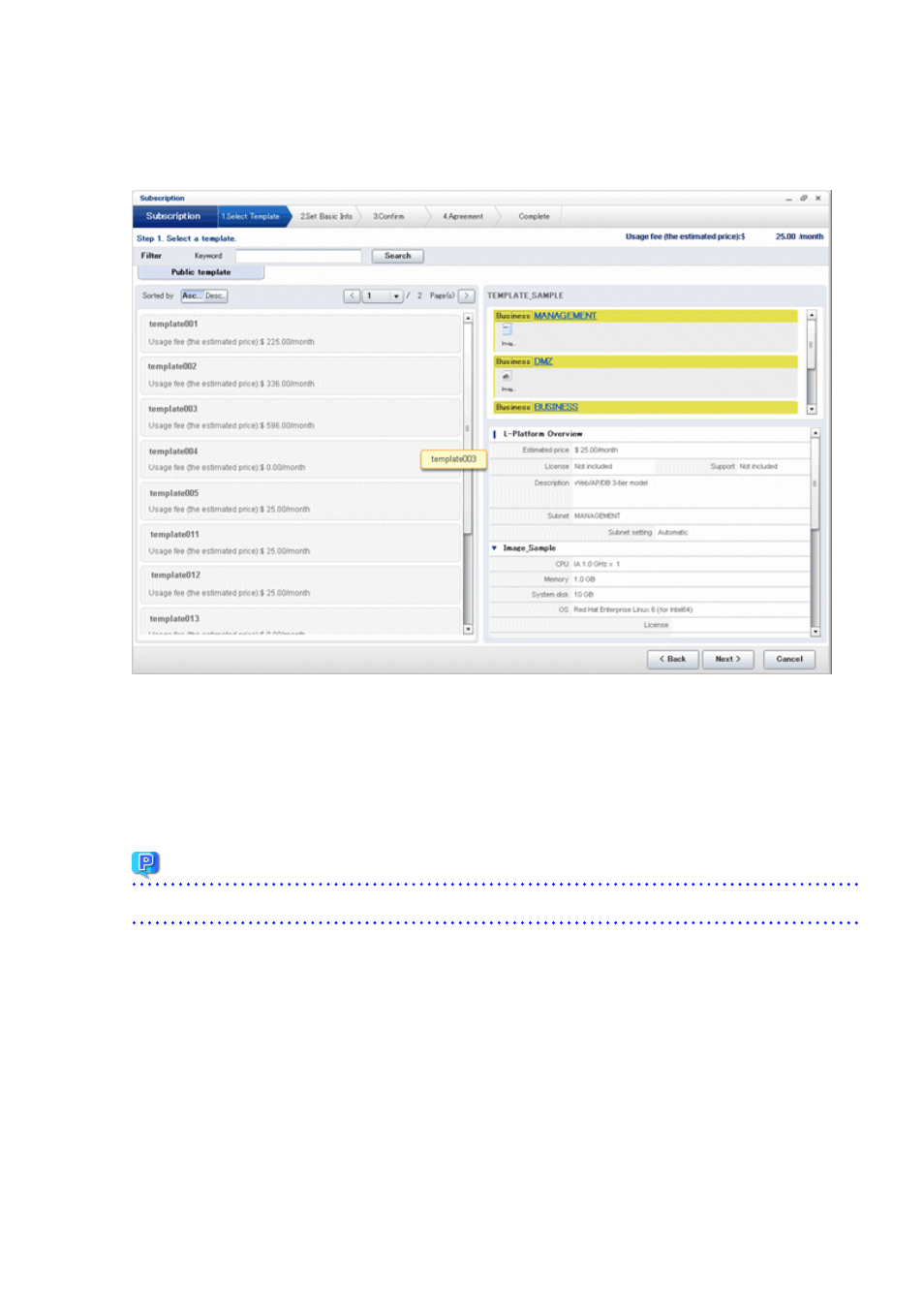Select the Public template tab

(200, 272)
